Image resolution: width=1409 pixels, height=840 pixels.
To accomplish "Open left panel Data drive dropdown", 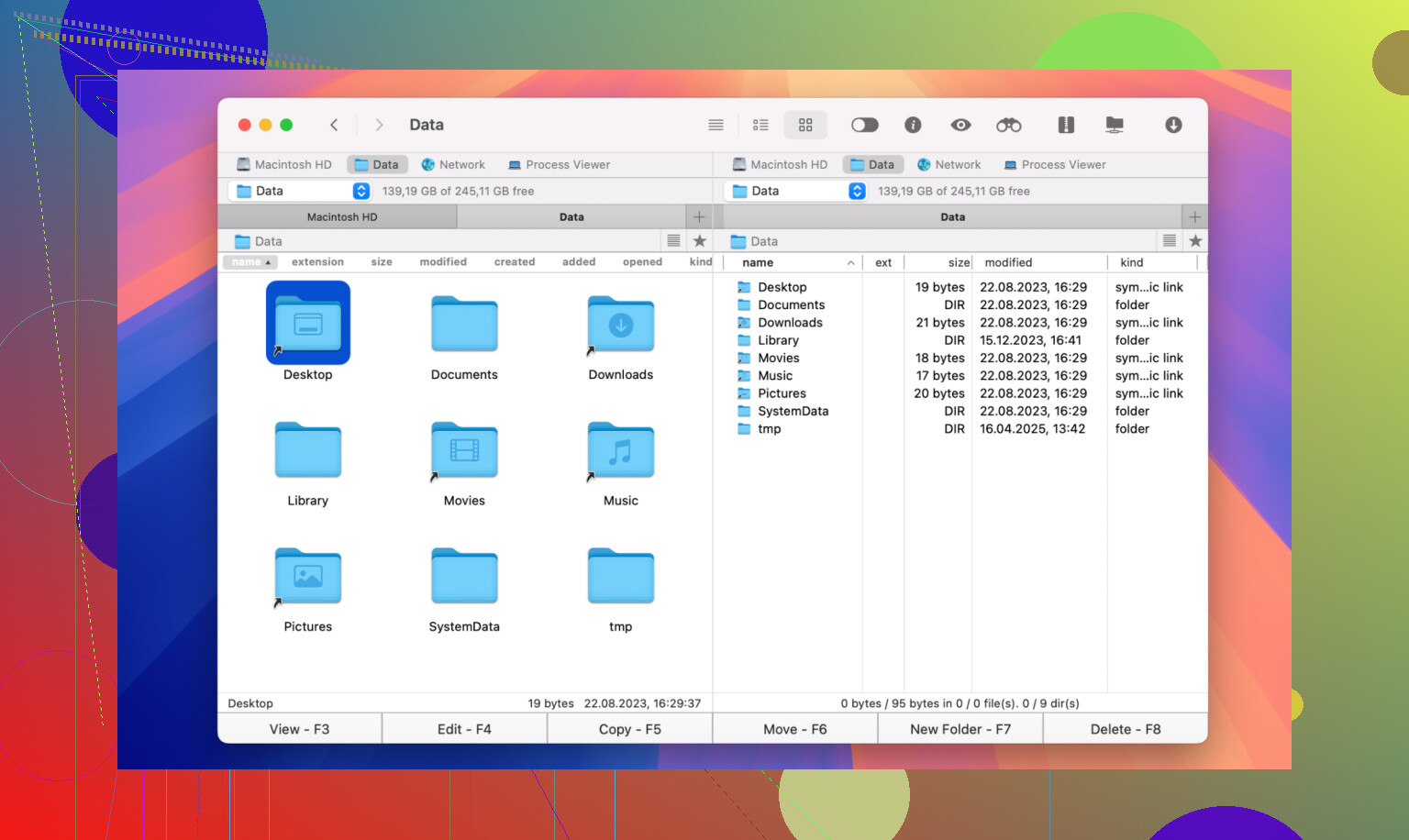I will click(x=361, y=191).
